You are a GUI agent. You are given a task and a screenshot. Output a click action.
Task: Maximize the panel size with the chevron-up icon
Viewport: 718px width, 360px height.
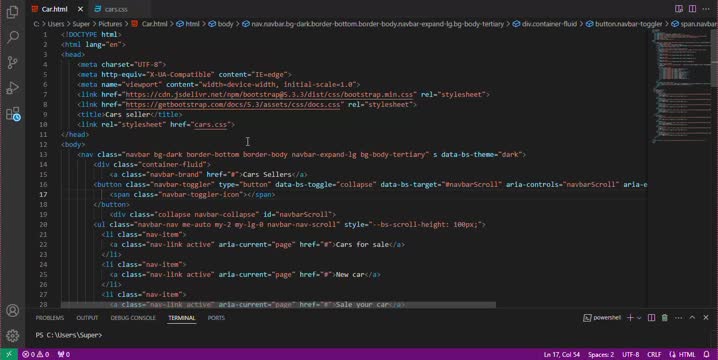click(x=692, y=317)
